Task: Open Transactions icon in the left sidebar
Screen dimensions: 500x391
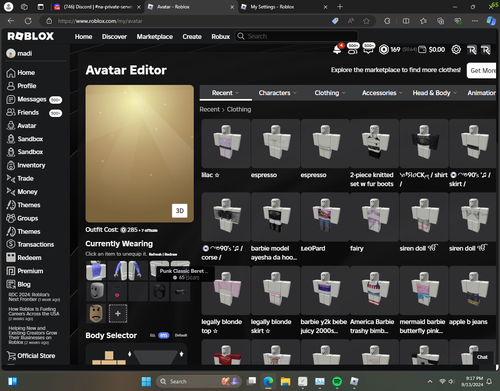Action: 11,244
